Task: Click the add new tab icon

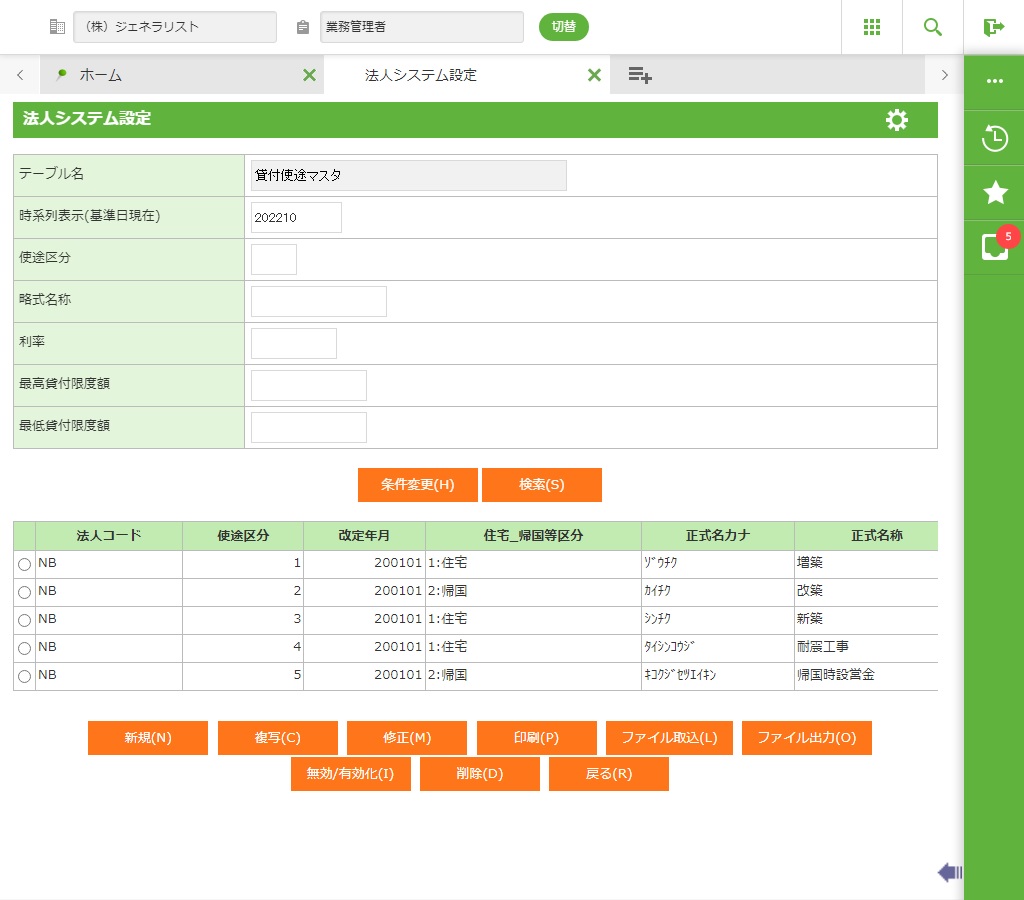Action: coord(640,75)
